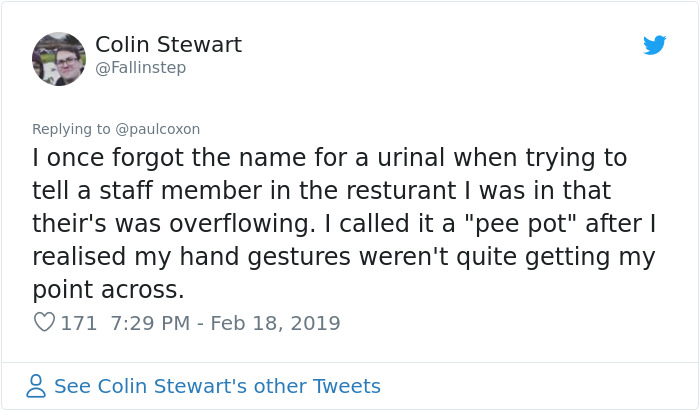
Task: Click the closing words "point across."
Action: pyautogui.click(x=109, y=290)
